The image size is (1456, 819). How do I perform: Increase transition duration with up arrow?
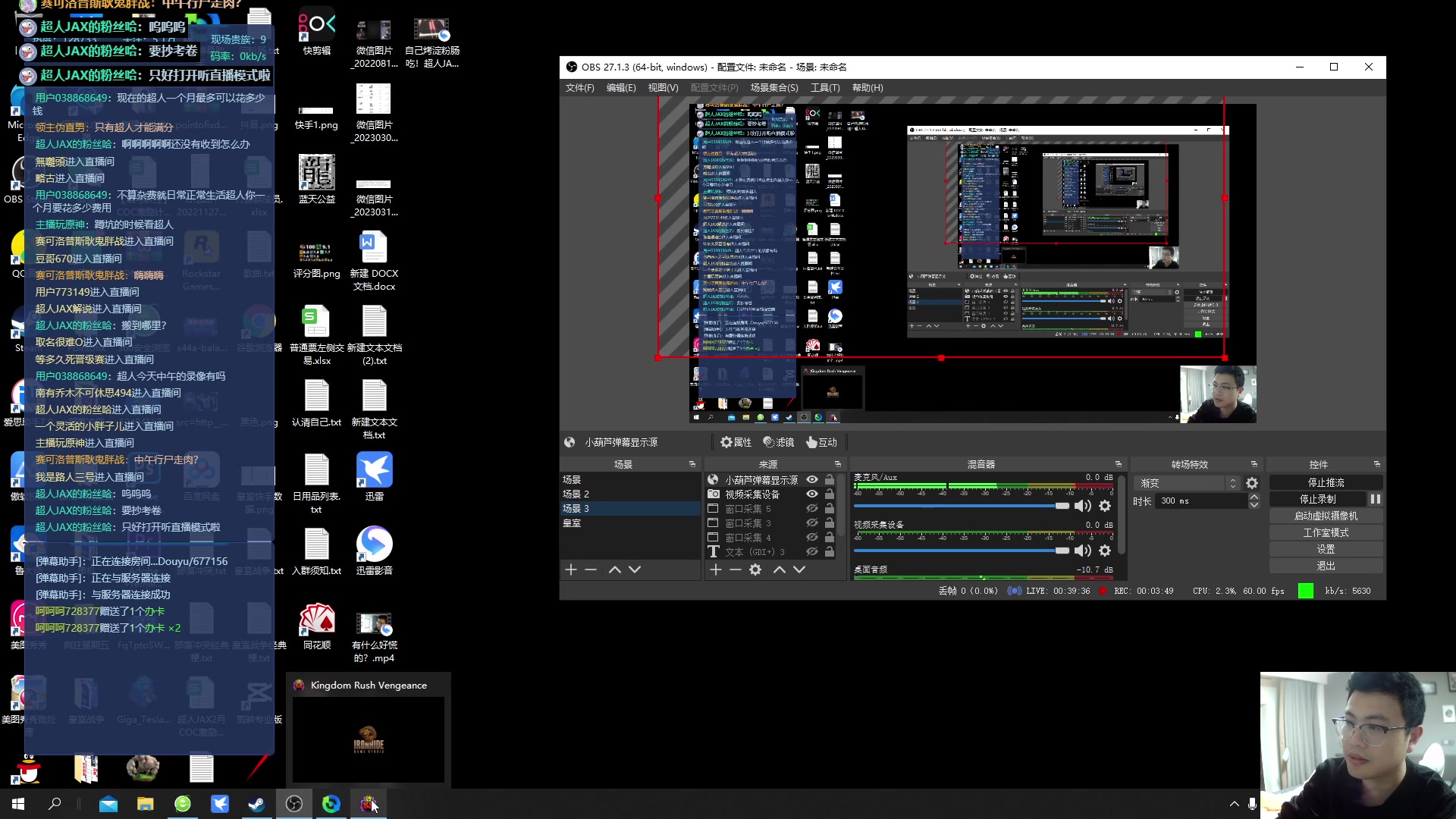click(1254, 497)
